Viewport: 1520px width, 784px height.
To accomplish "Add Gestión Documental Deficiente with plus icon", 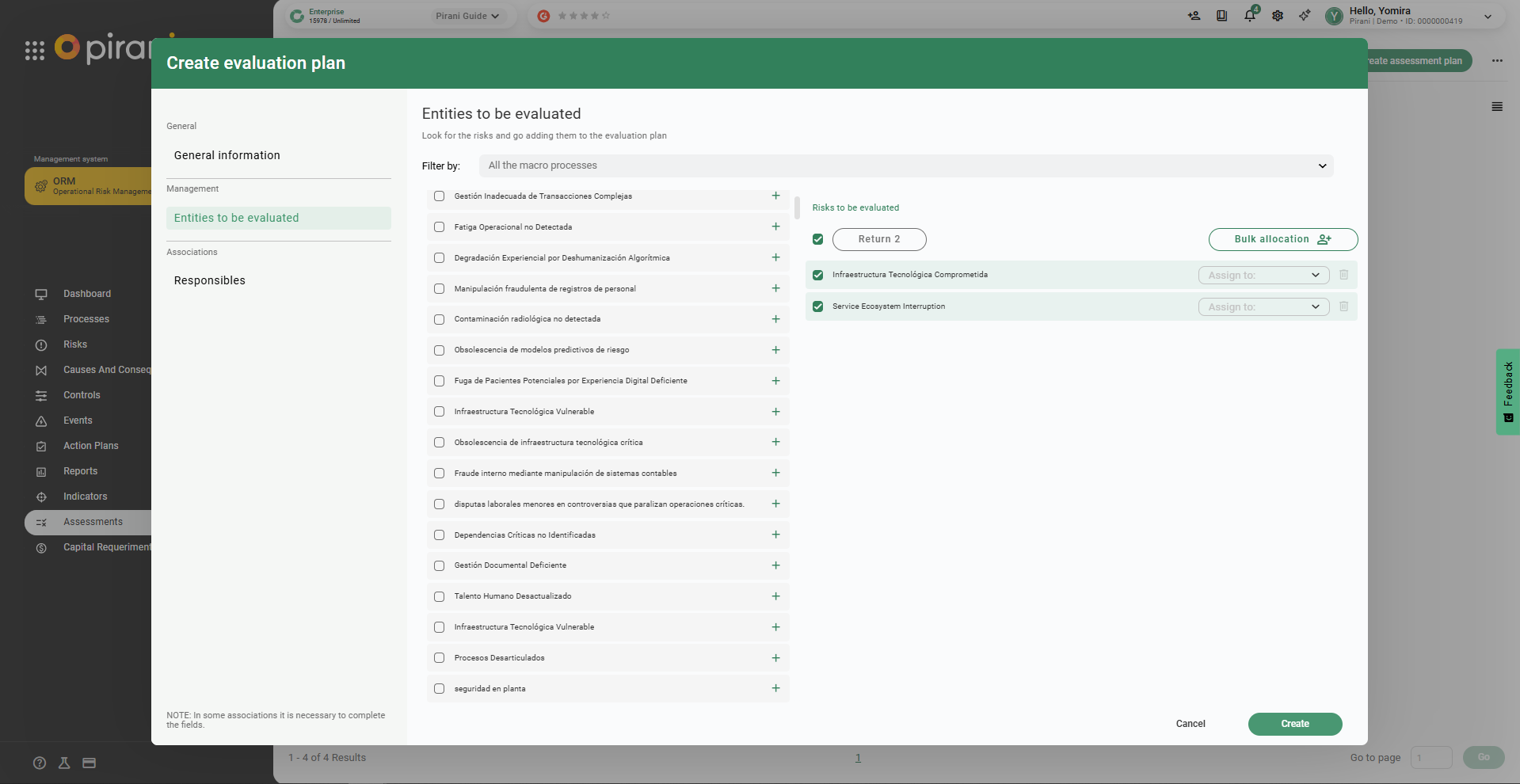I will tap(775, 565).
